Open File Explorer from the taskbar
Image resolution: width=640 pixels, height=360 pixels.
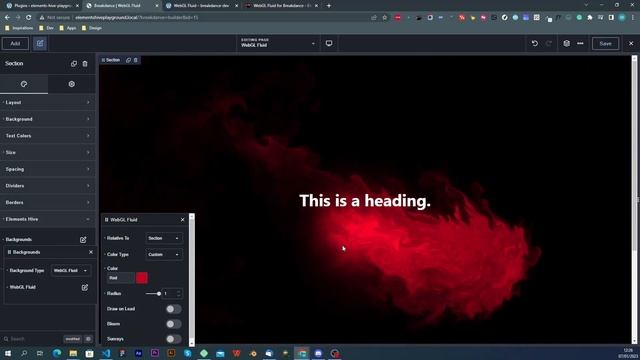pos(73,353)
